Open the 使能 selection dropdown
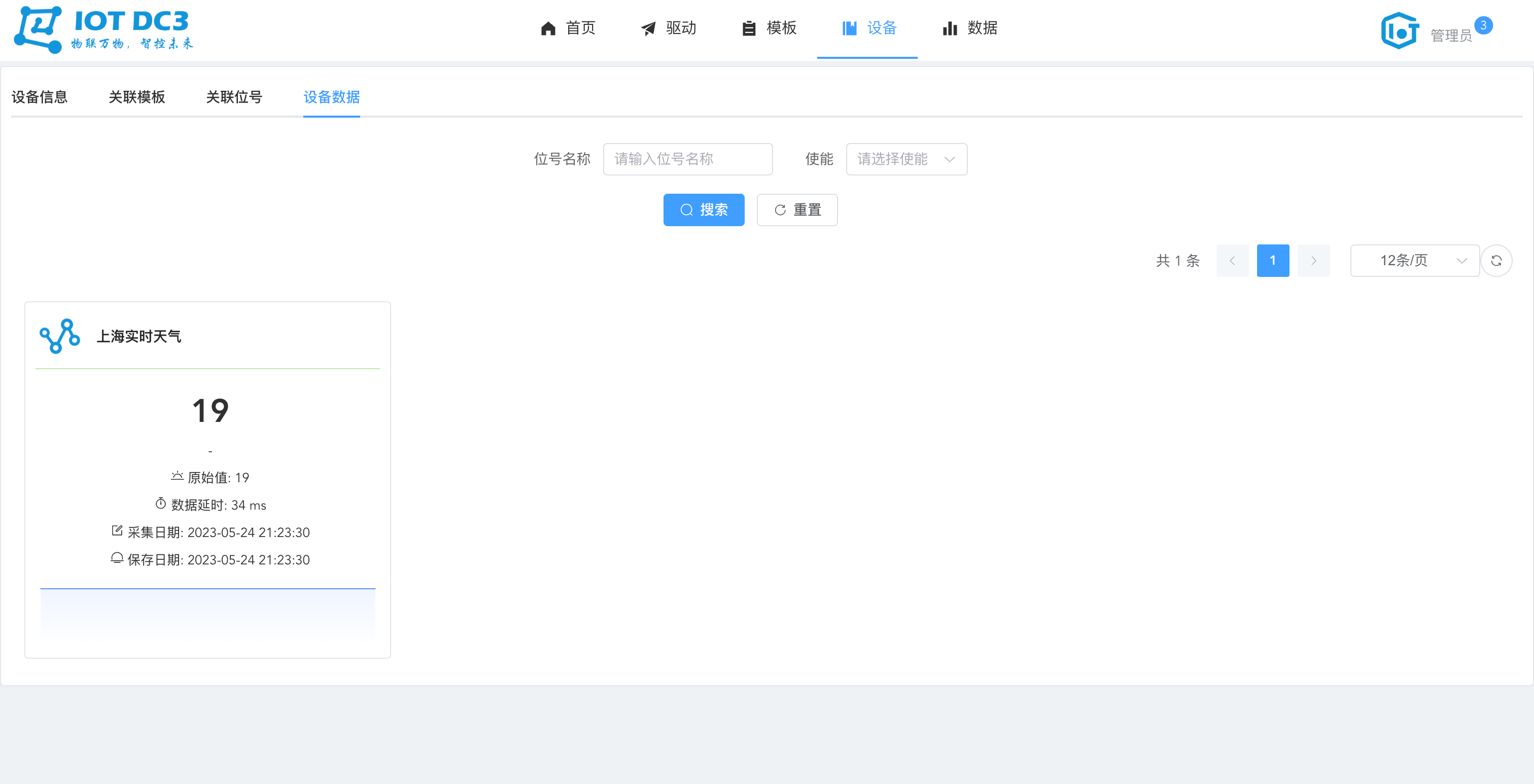1534x784 pixels. pos(906,159)
